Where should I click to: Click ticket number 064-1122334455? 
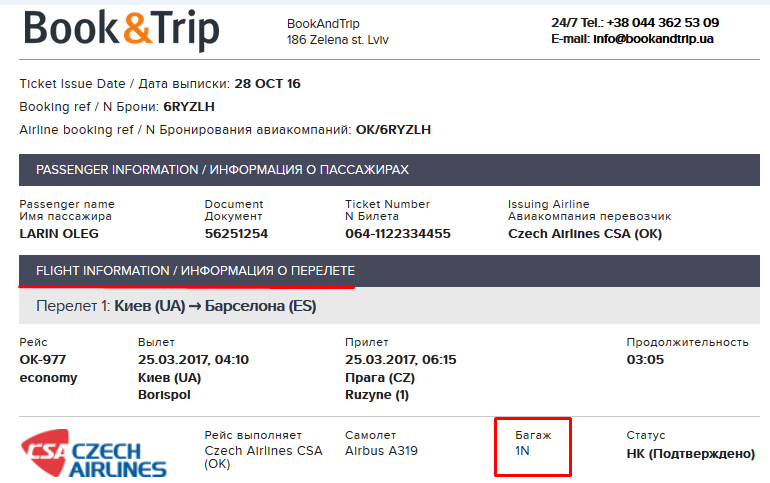[398, 234]
